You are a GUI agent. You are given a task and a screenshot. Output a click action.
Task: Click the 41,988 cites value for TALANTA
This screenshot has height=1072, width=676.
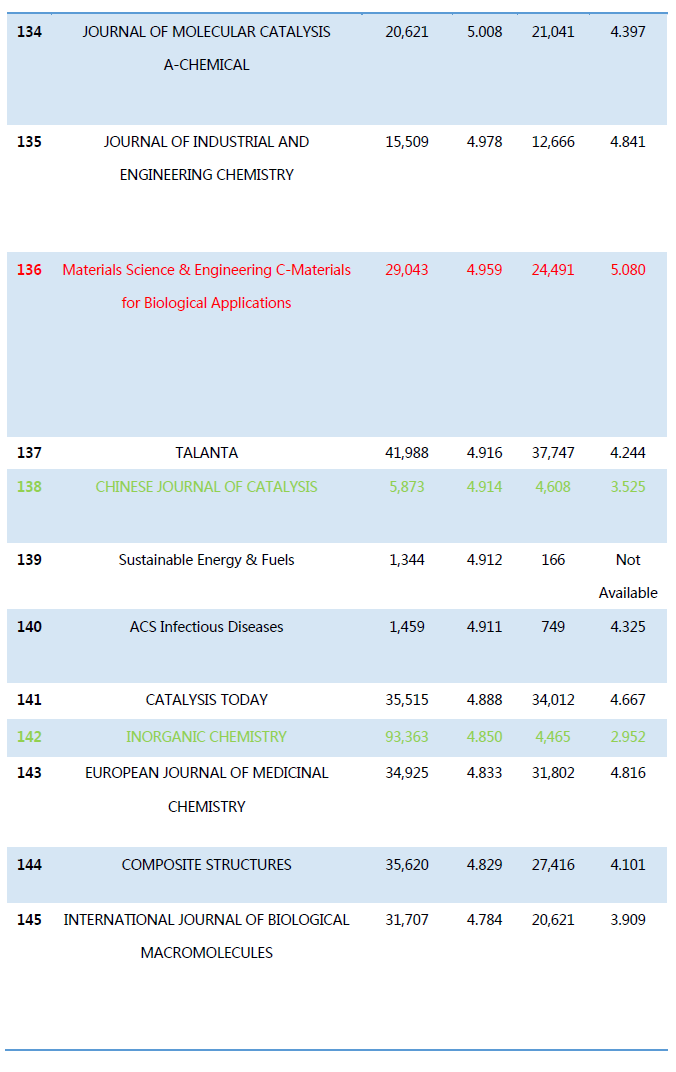(407, 453)
